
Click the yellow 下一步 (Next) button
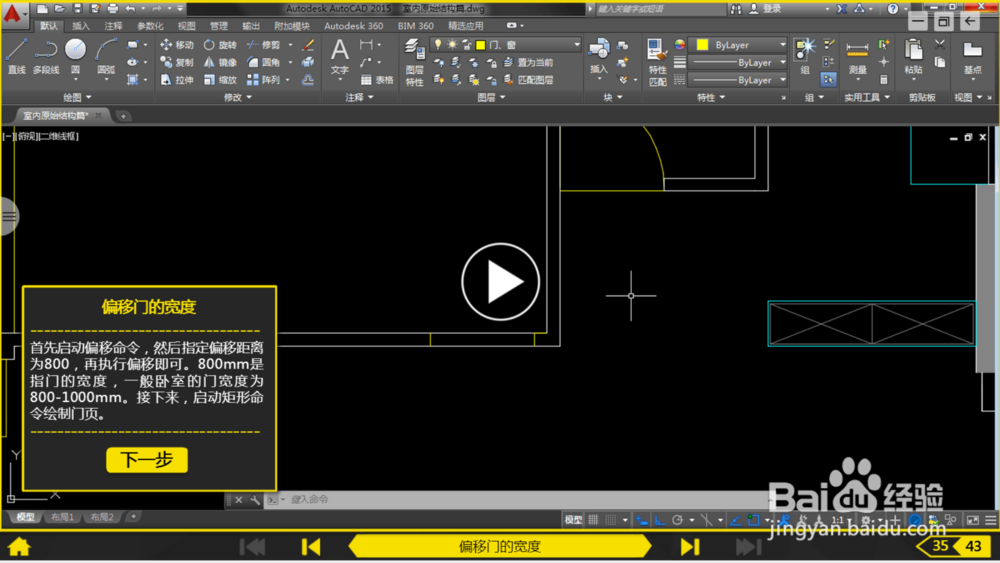click(x=147, y=460)
